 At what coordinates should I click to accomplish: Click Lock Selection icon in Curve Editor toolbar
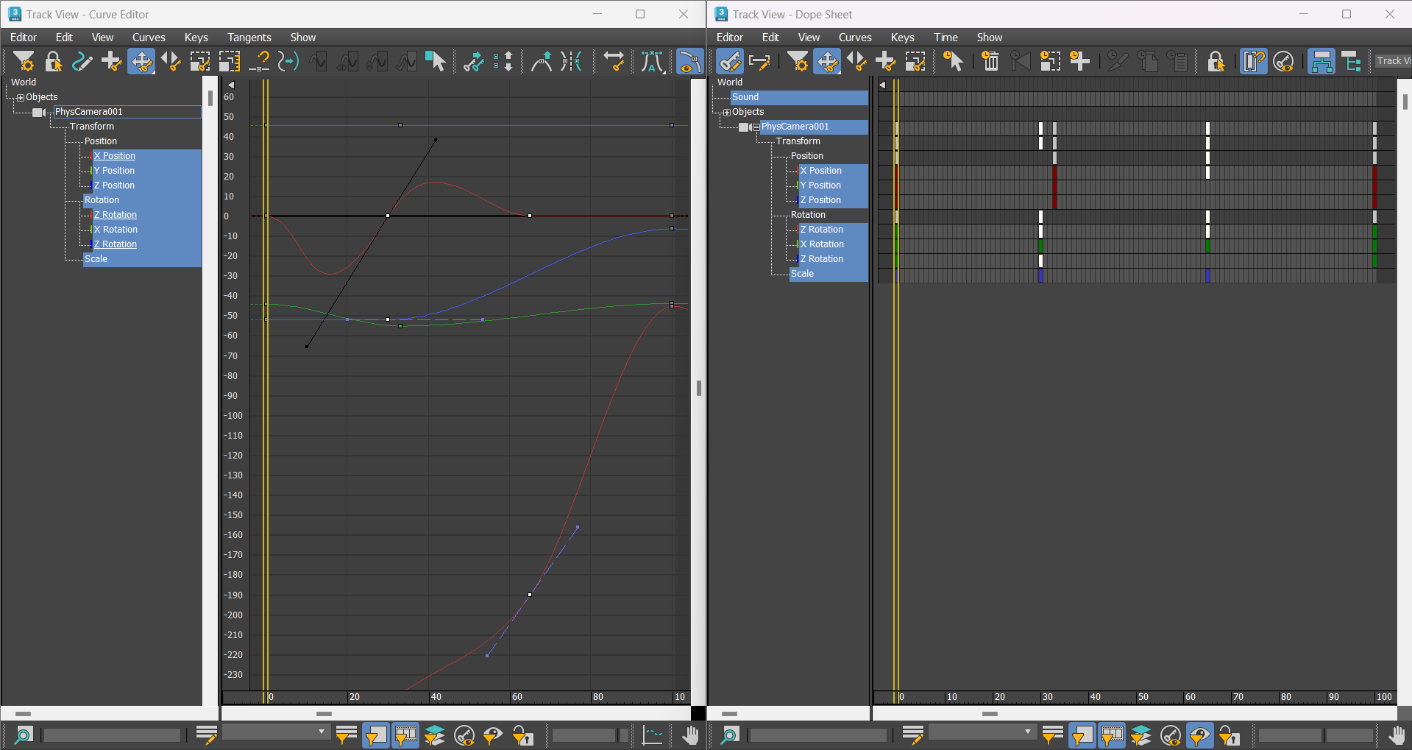coord(53,61)
